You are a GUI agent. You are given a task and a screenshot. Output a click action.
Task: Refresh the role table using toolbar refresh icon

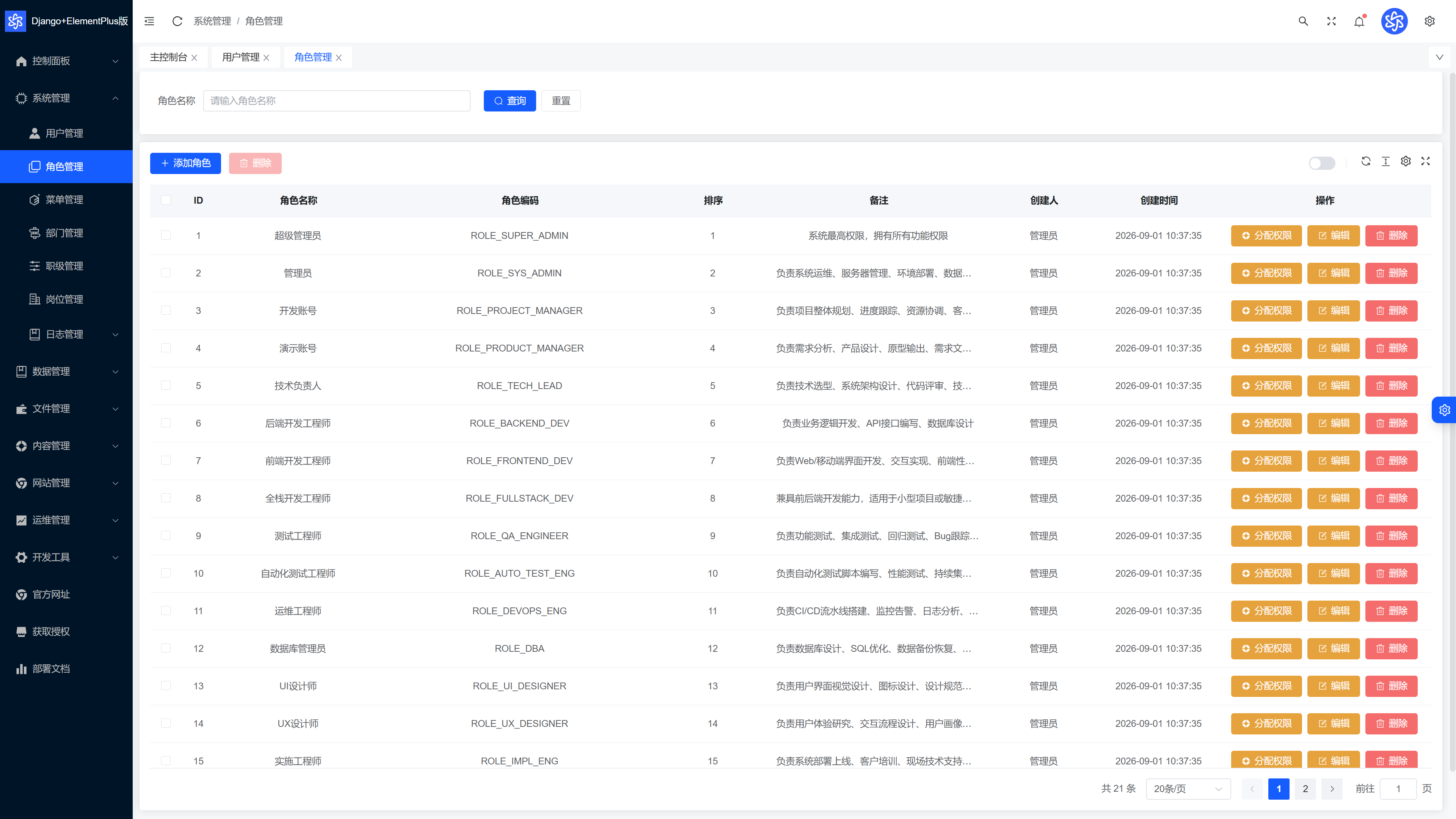(1365, 161)
